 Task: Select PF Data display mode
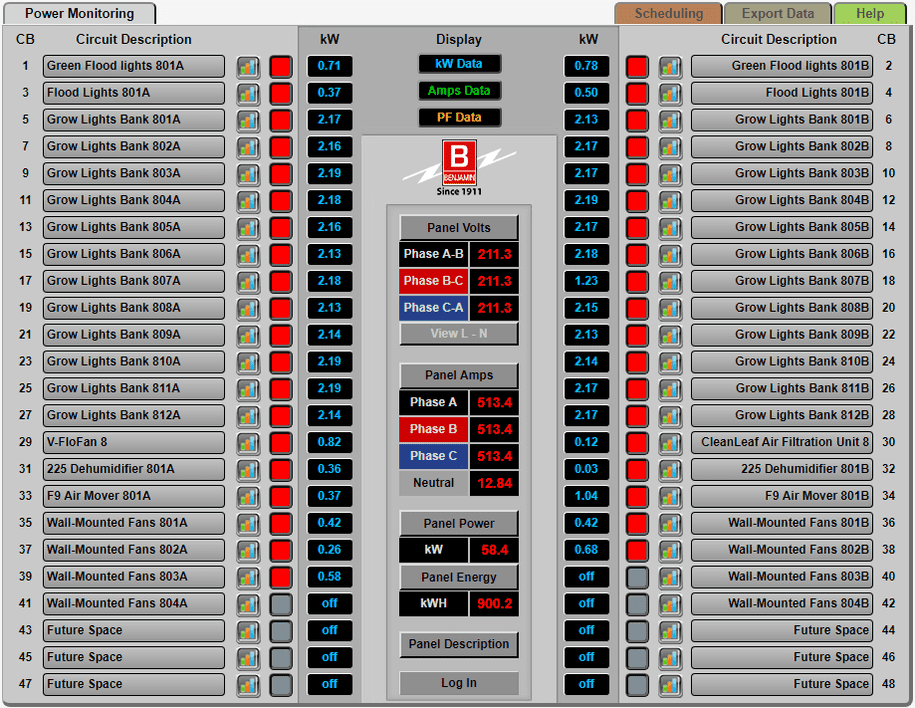tap(459, 118)
